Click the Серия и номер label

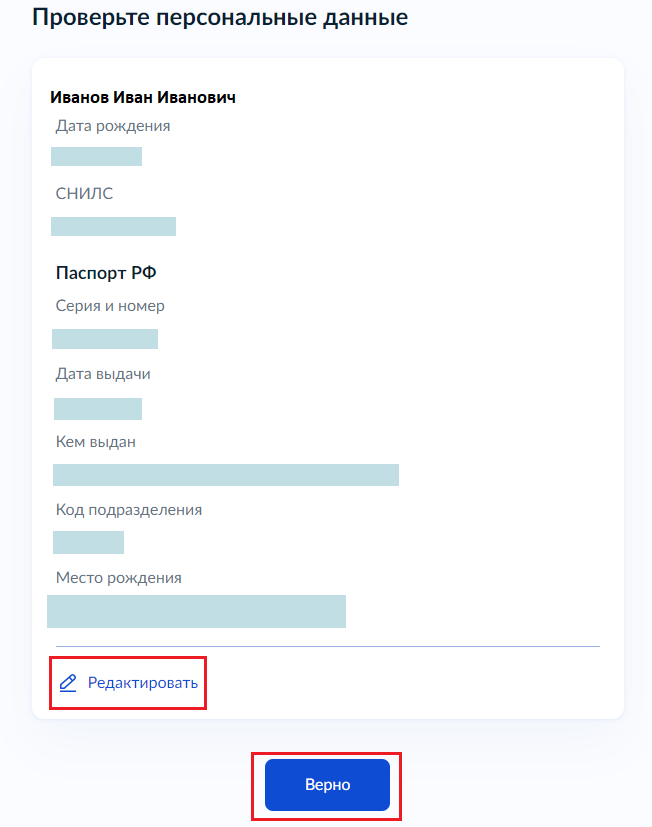tap(110, 306)
